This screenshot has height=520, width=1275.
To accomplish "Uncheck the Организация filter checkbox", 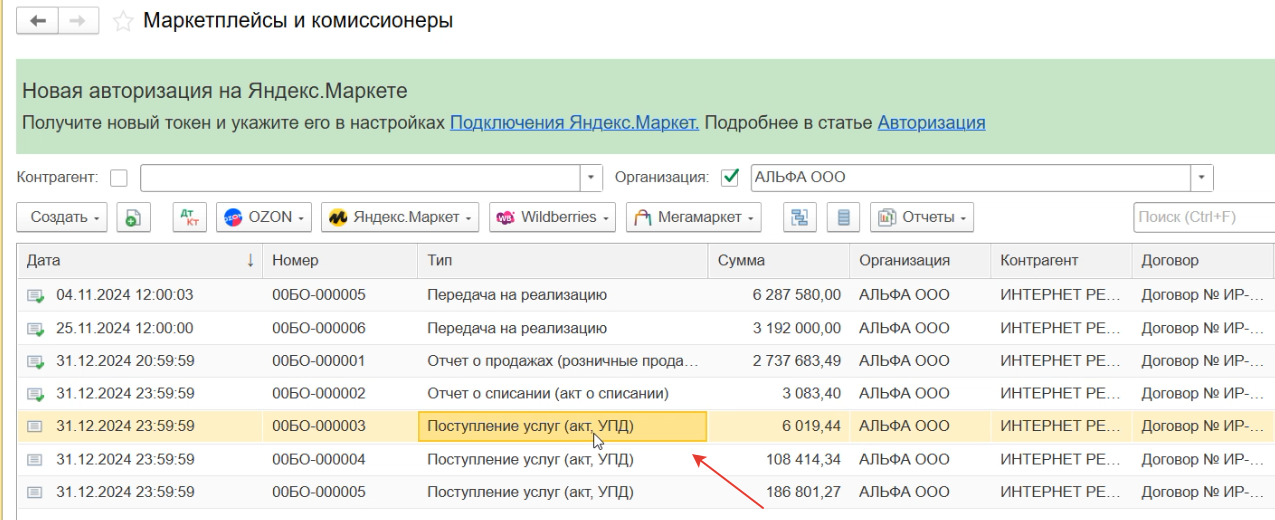I will point(730,178).
